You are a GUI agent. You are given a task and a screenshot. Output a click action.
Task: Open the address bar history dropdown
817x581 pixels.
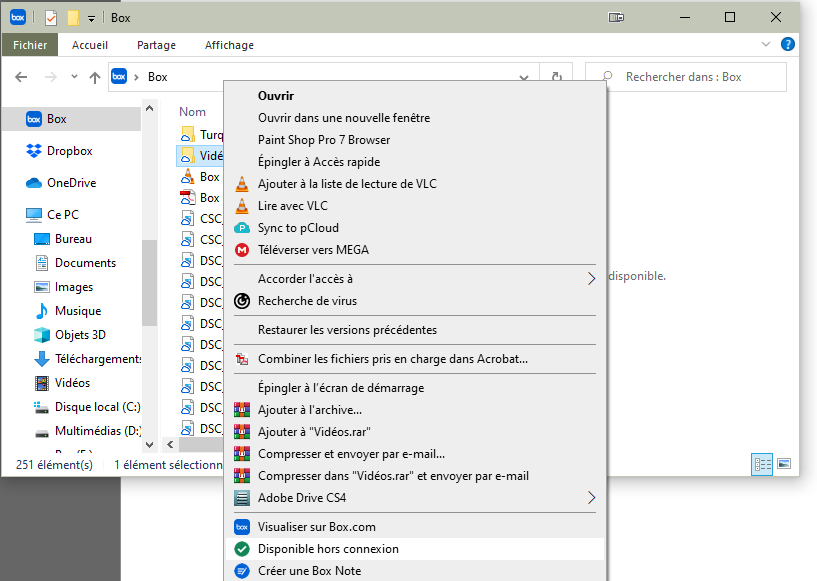(524, 78)
